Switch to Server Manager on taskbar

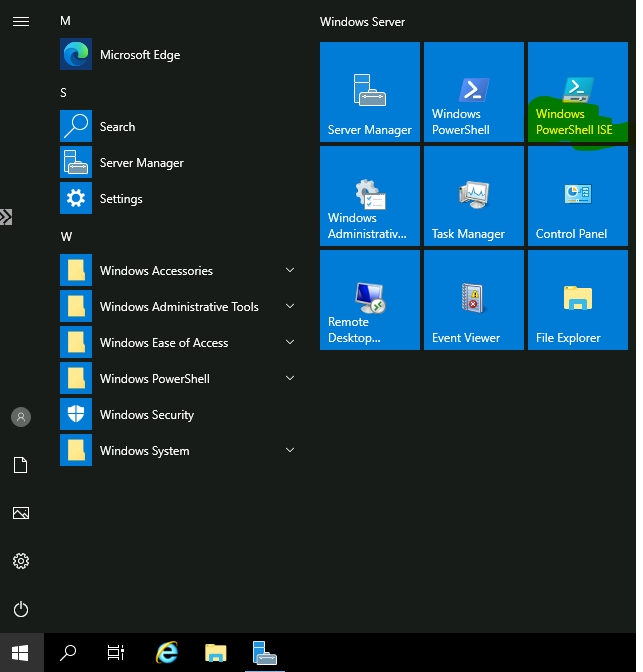coord(265,653)
